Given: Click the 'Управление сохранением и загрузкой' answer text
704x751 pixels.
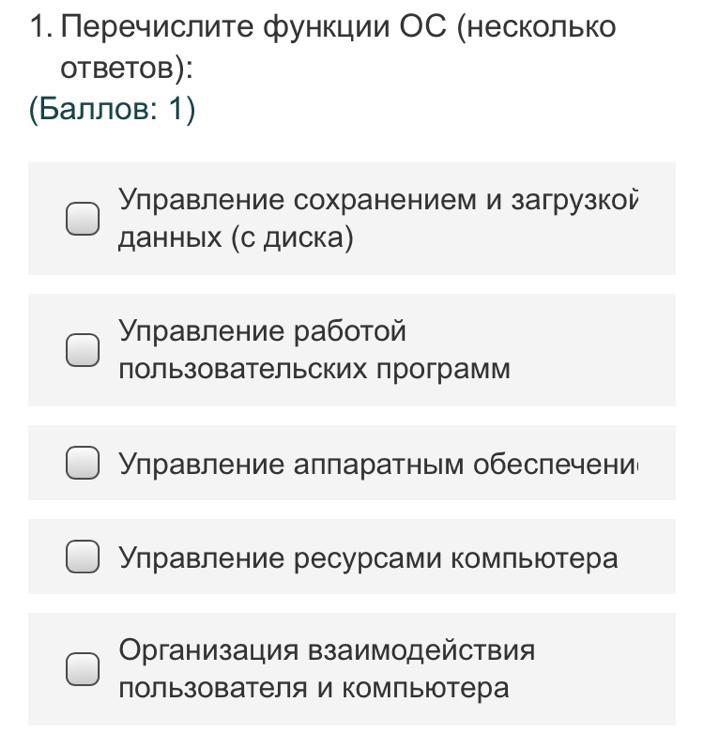Looking at the screenshot, I should tap(377, 200).
